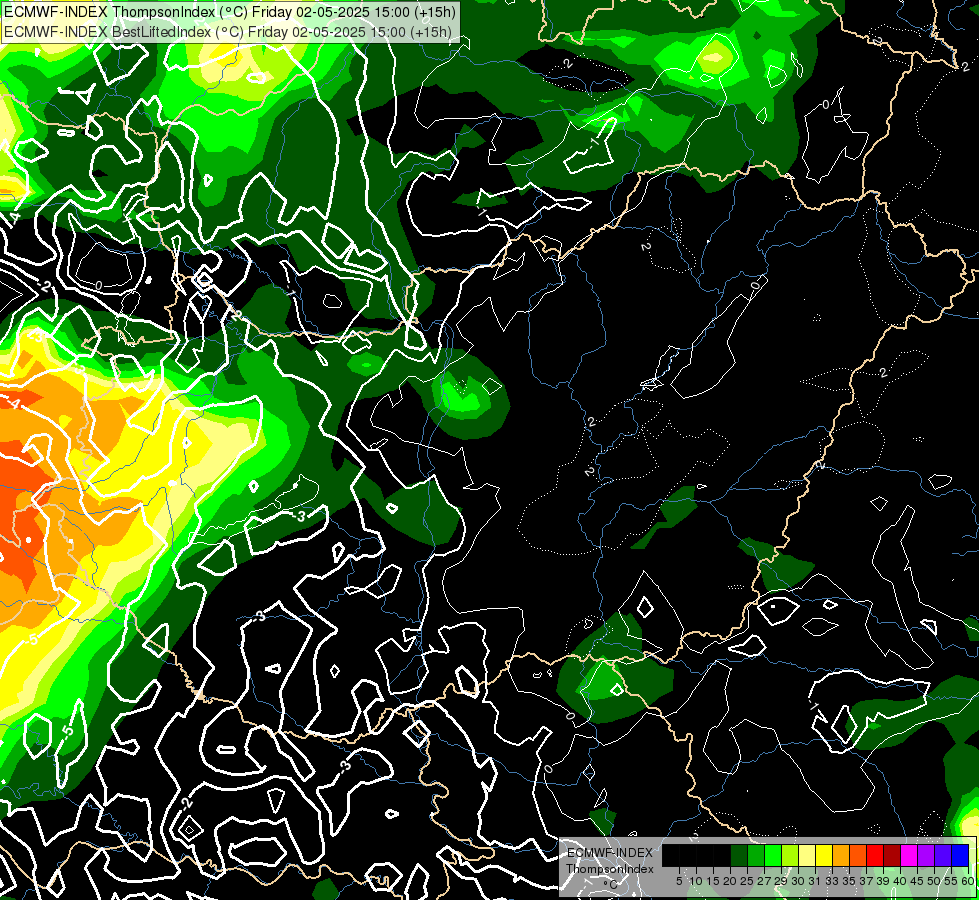Select the blue 55–60 legend swatch
The width and height of the screenshot is (979, 900).
(960, 855)
